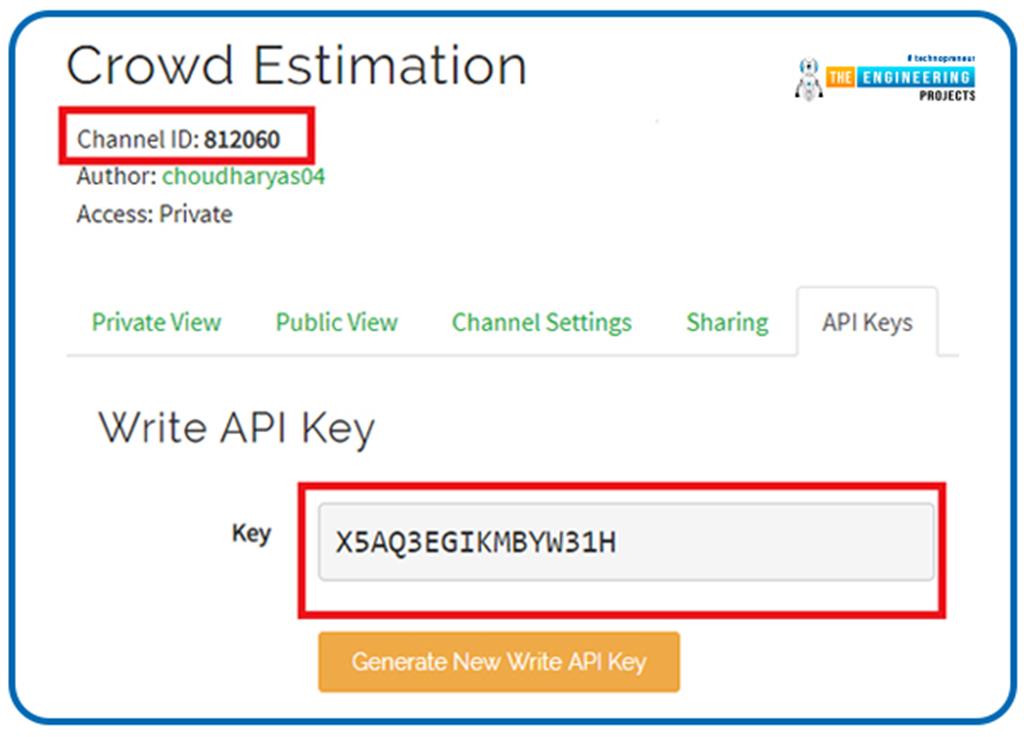The image size is (1024, 737).
Task: Click the Key field label
Action: tap(251, 533)
